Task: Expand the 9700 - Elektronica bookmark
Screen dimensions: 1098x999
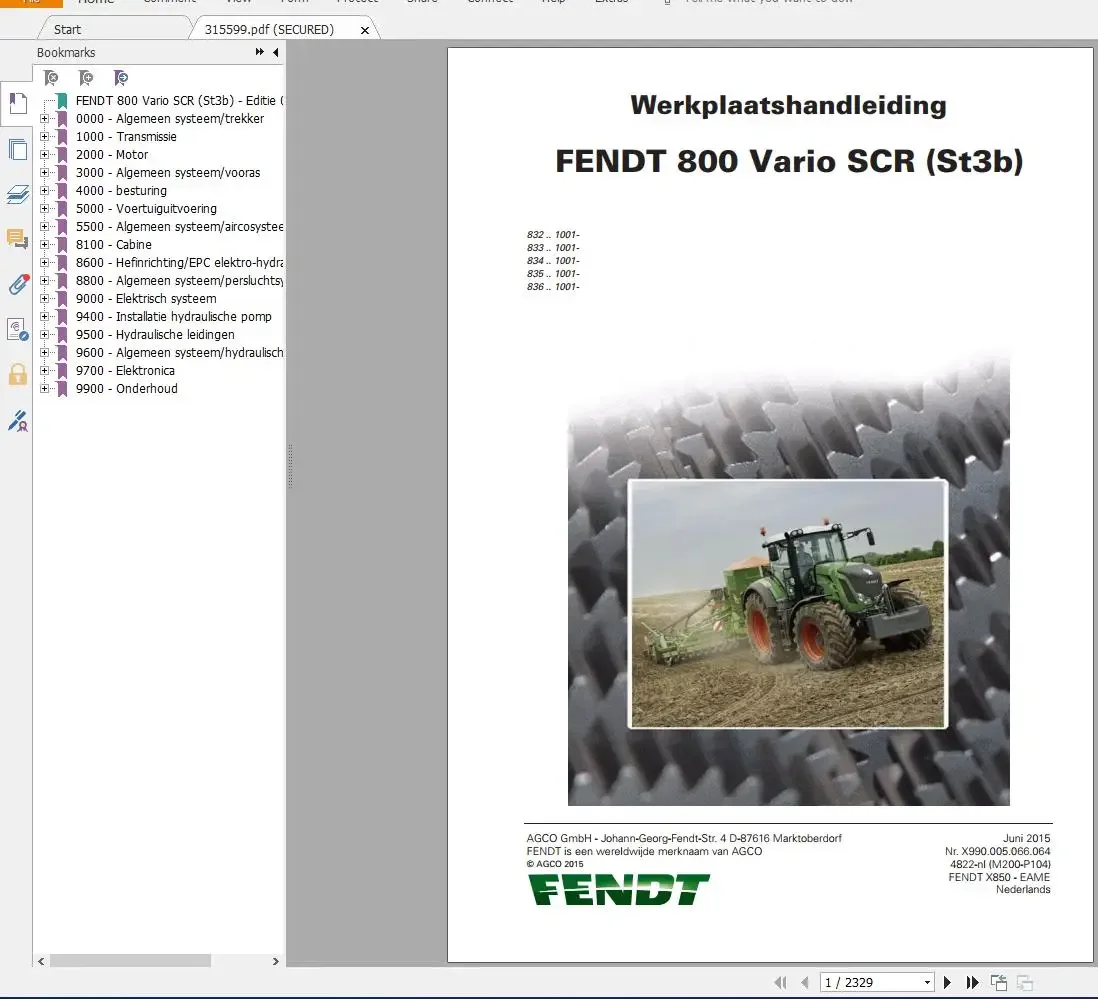Action: tap(45, 370)
